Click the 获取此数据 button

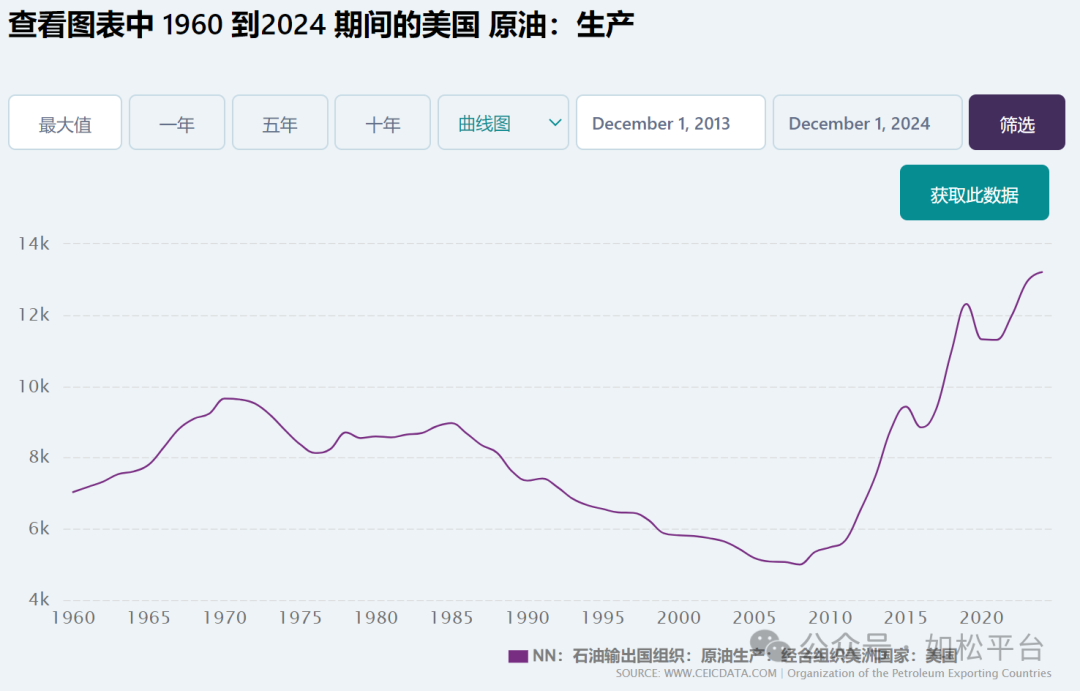point(974,194)
